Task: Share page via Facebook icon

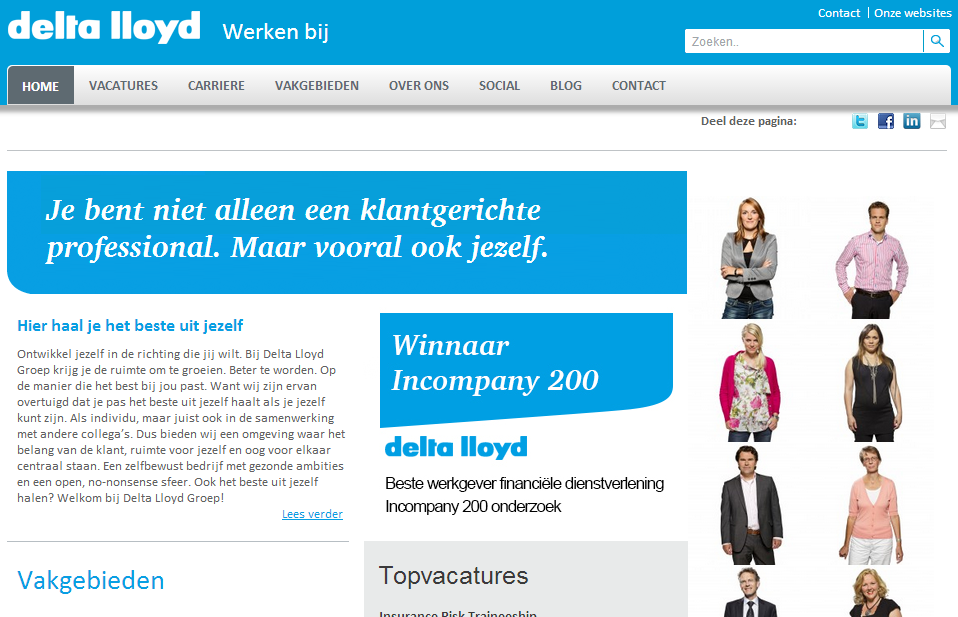Action: coord(886,121)
